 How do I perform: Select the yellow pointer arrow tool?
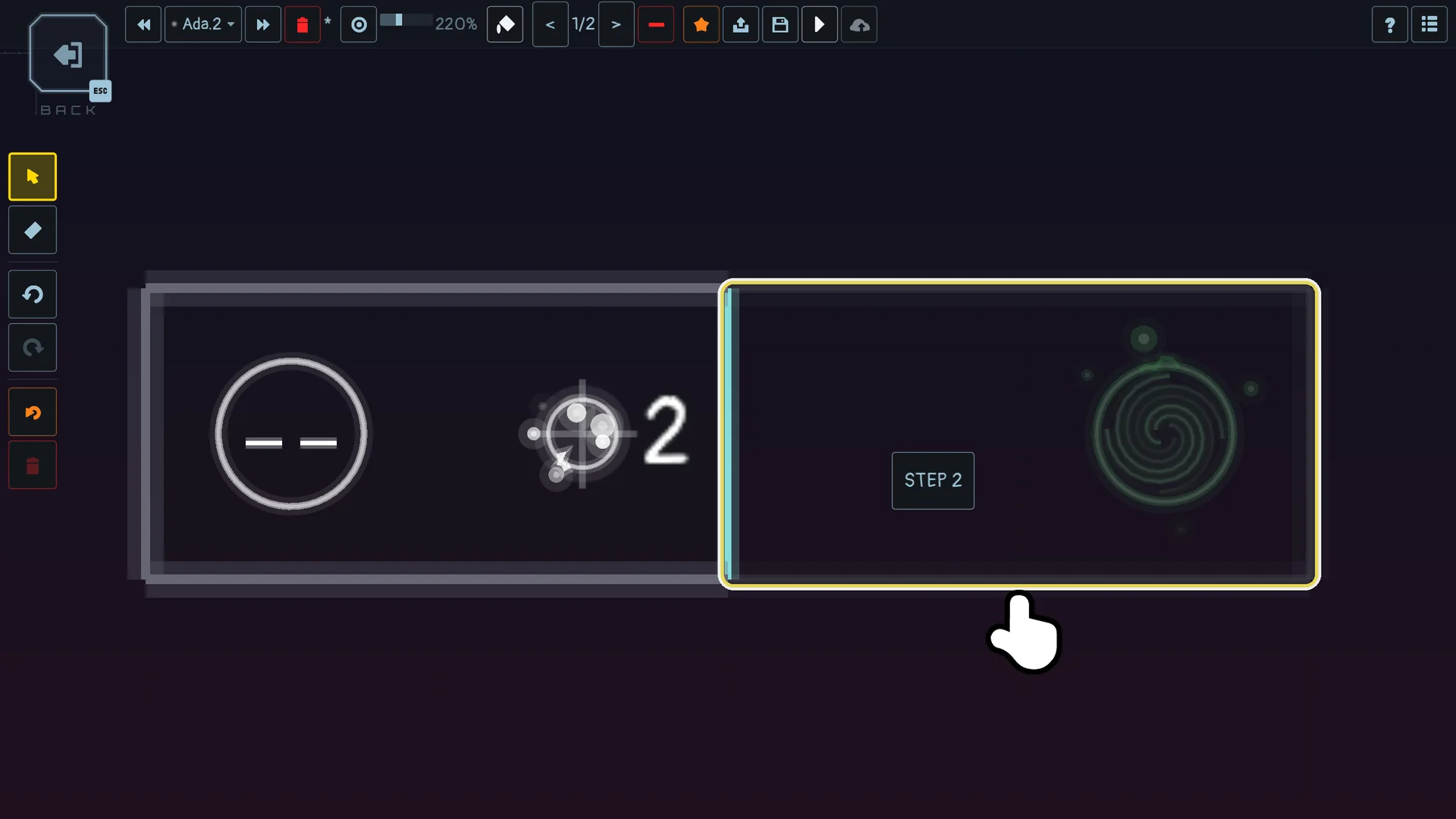pyautogui.click(x=33, y=177)
